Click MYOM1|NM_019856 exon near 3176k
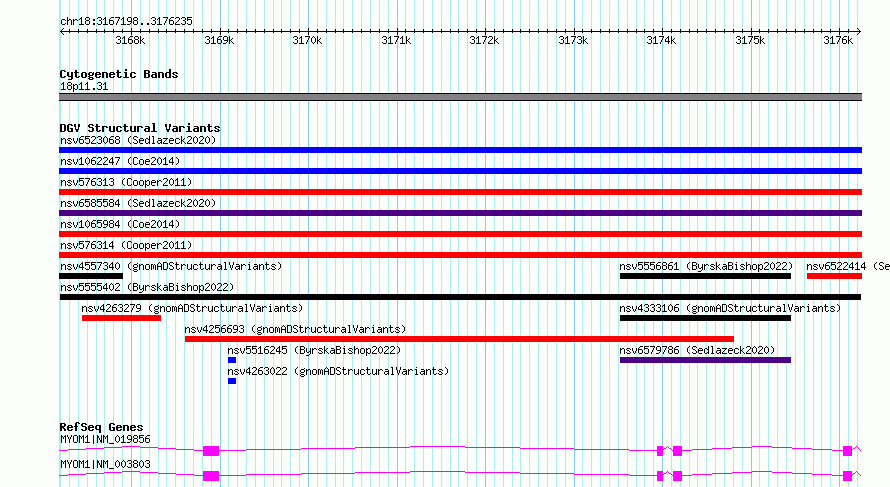Image resolution: width=890 pixels, height=487 pixels. [x=847, y=451]
